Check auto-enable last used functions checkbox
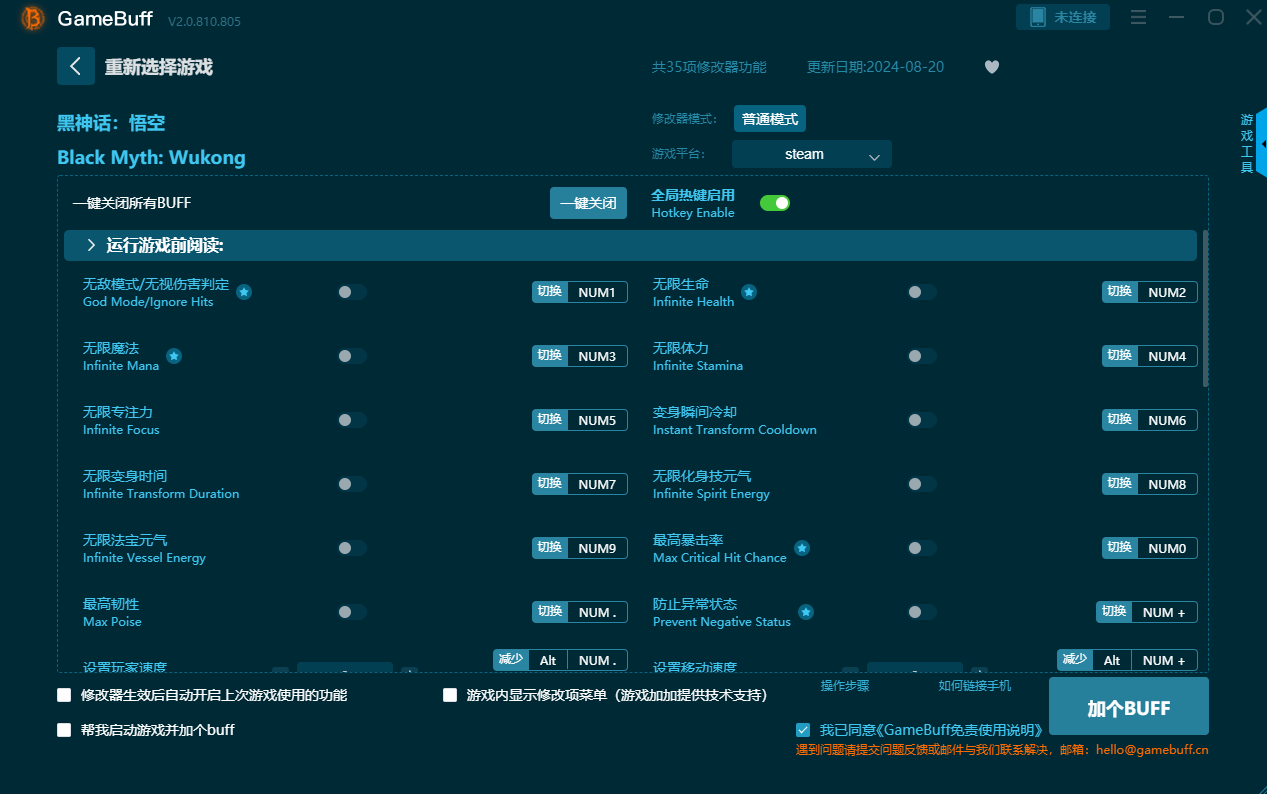The width and height of the screenshot is (1267, 794). click(x=64, y=695)
